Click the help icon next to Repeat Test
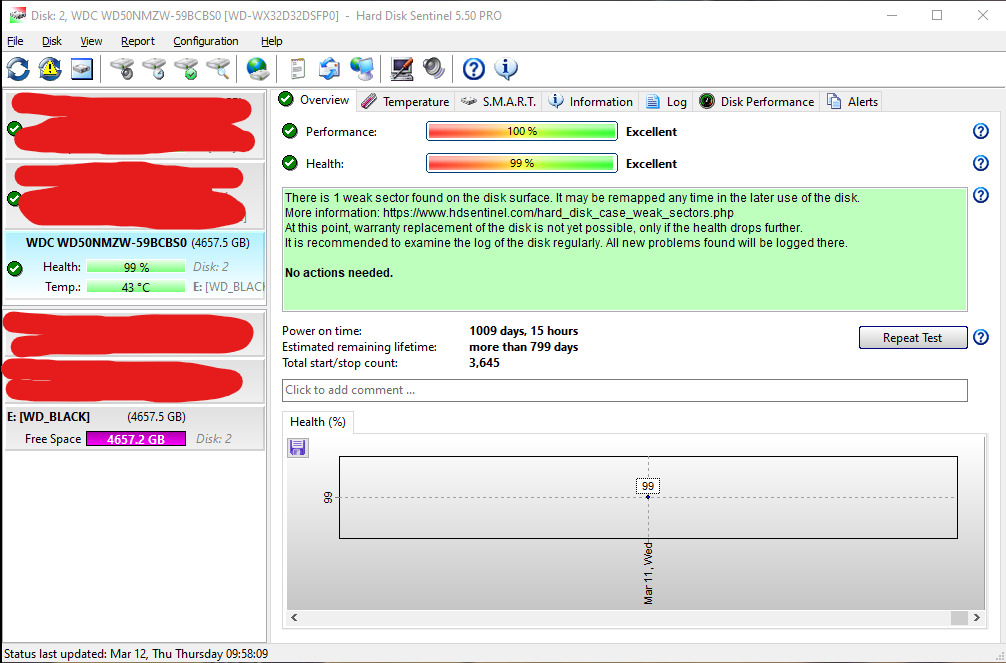 coord(980,337)
